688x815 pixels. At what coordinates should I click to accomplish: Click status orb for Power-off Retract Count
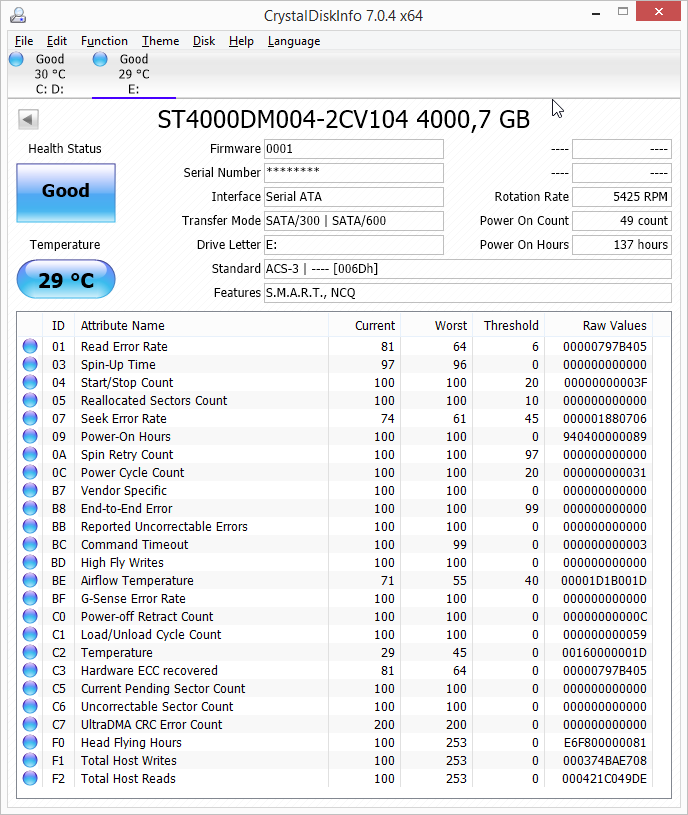click(30, 616)
